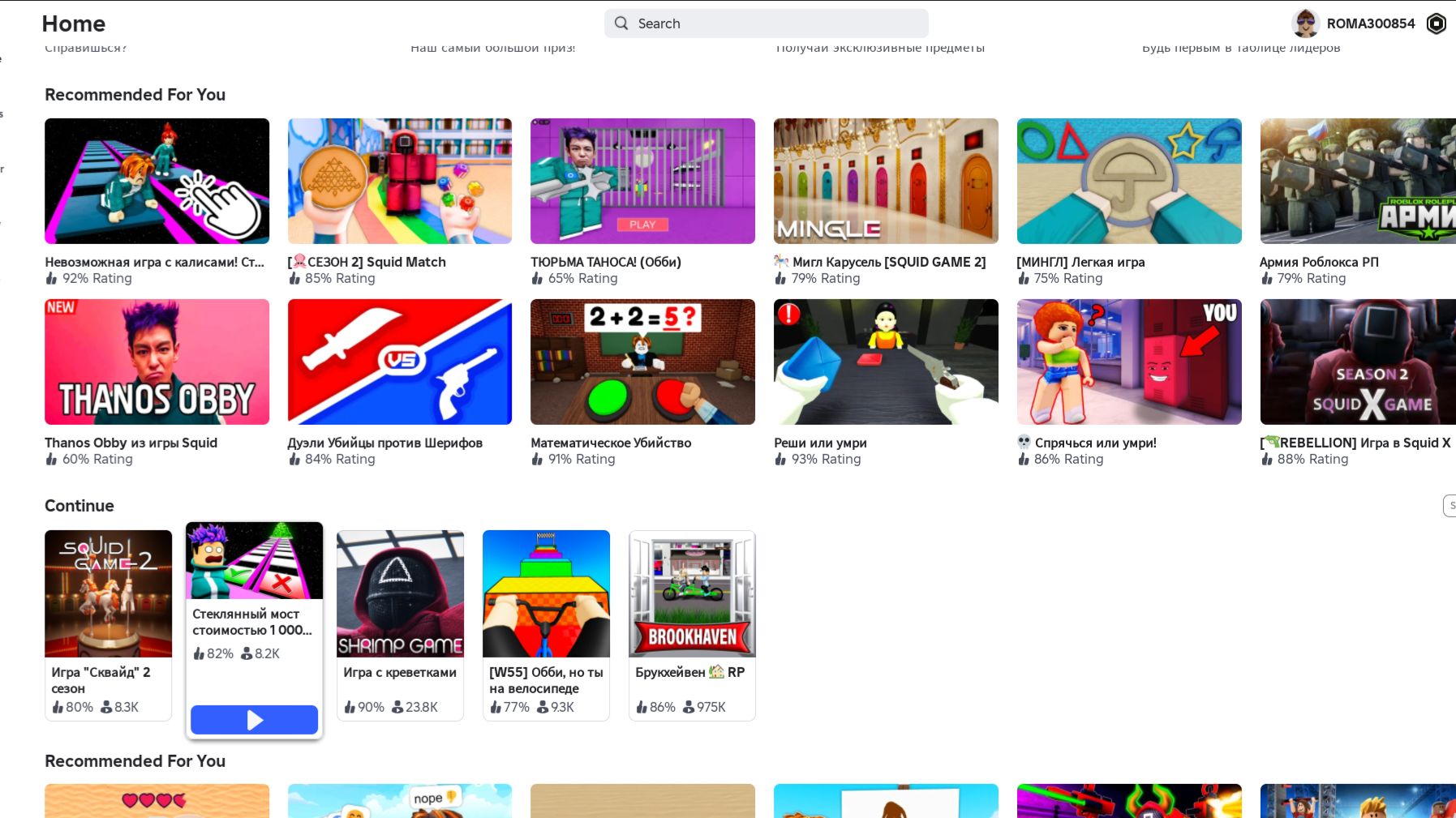The image size is (1456, 818).
Task: Click the Continue section heading
Action: (79, 505)
